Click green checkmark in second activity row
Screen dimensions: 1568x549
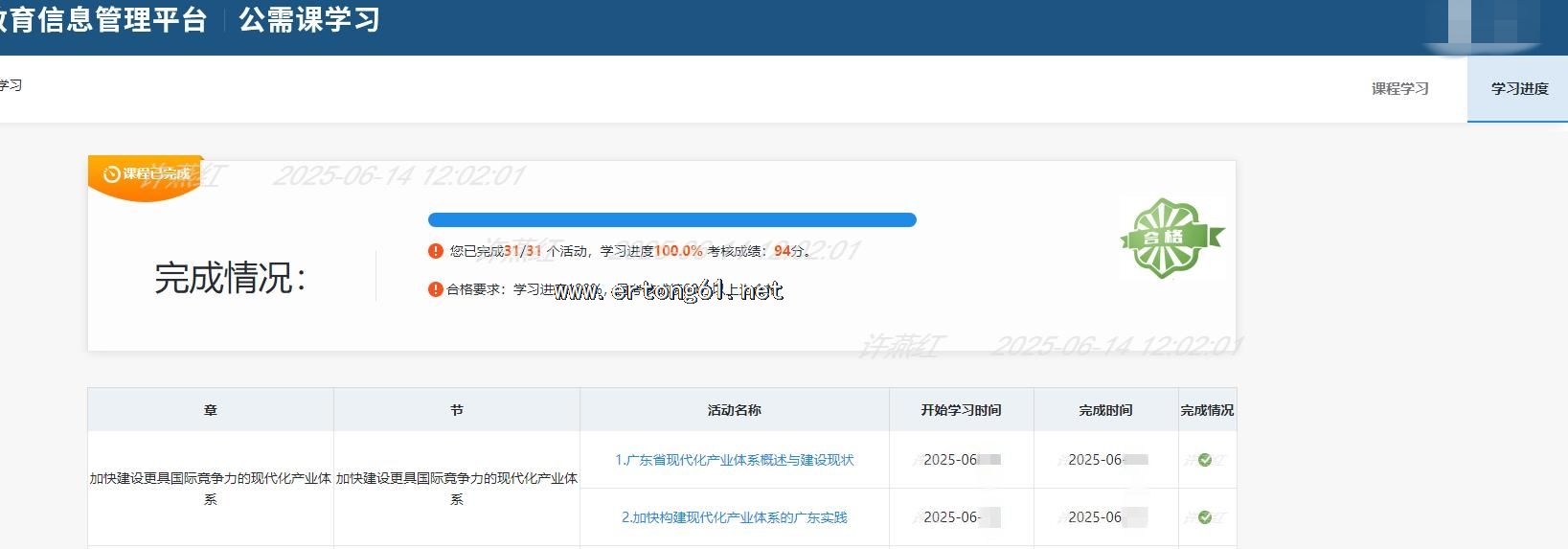(x=1205, y=517)
